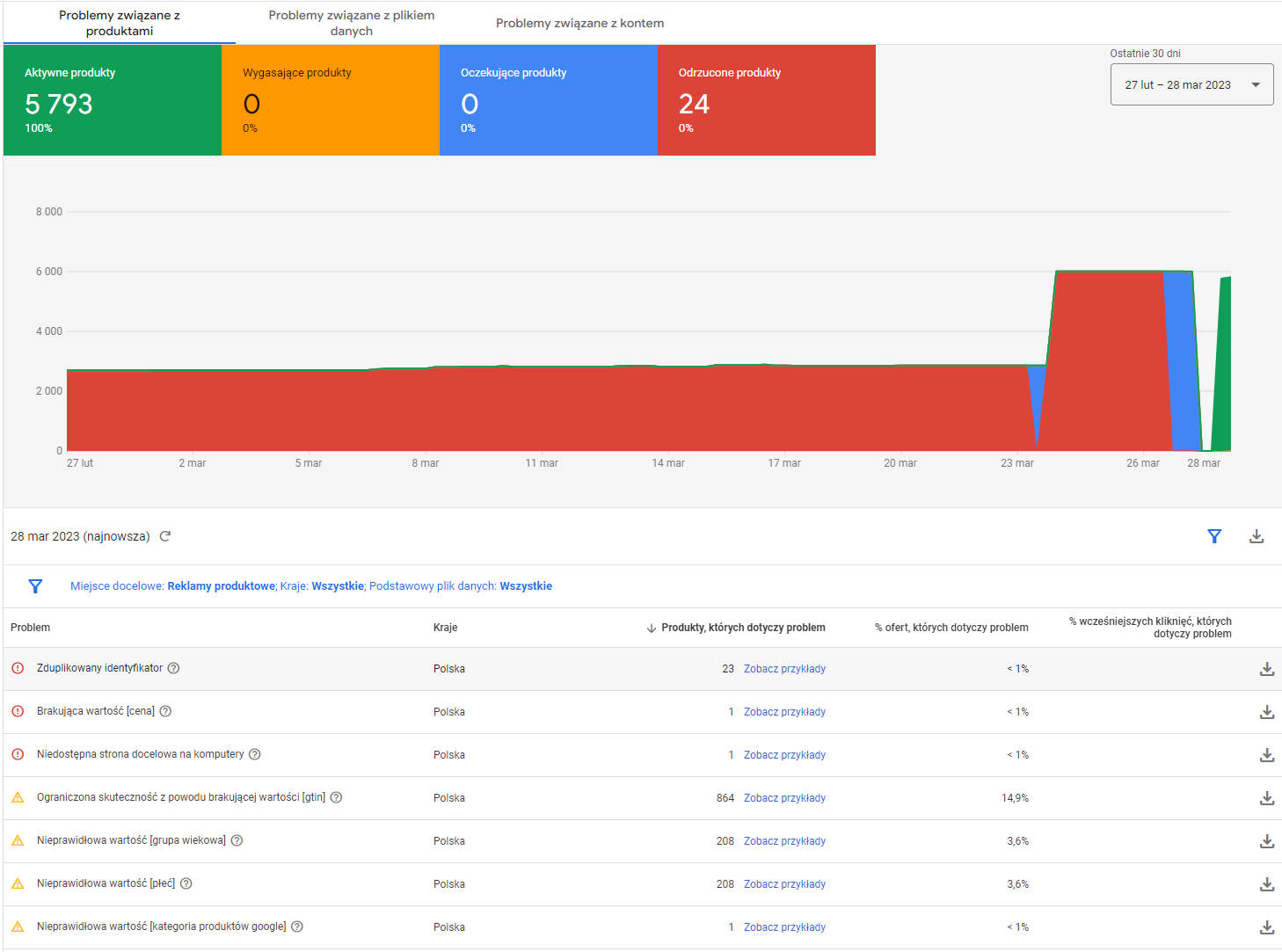
Task: View examples for Zduplikowany identyfikator
Action: 784,669
